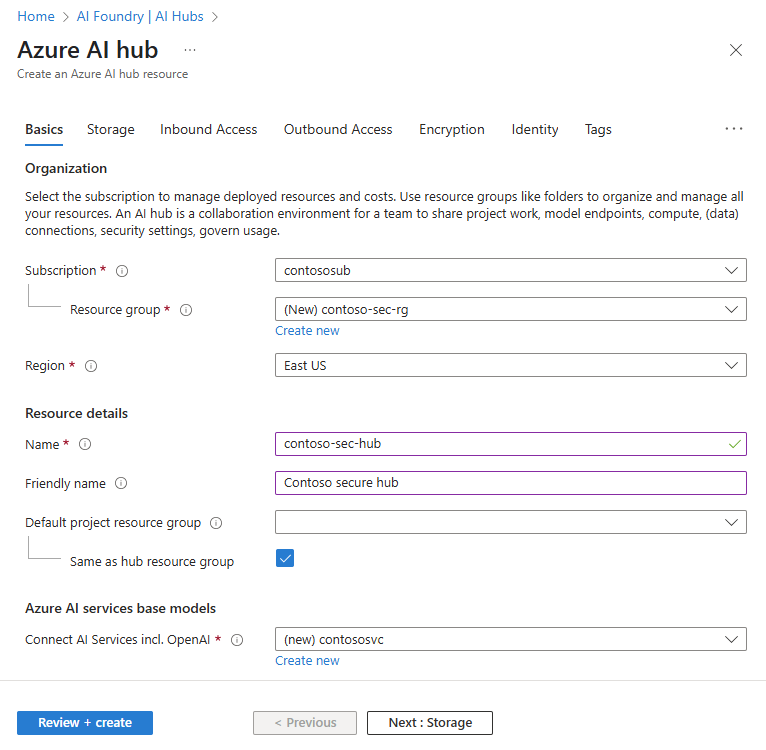Click the Name field containing contoso-sec-hub
Image resolution: width=766 pixels, height=750 pixels.
coord(511,444)
